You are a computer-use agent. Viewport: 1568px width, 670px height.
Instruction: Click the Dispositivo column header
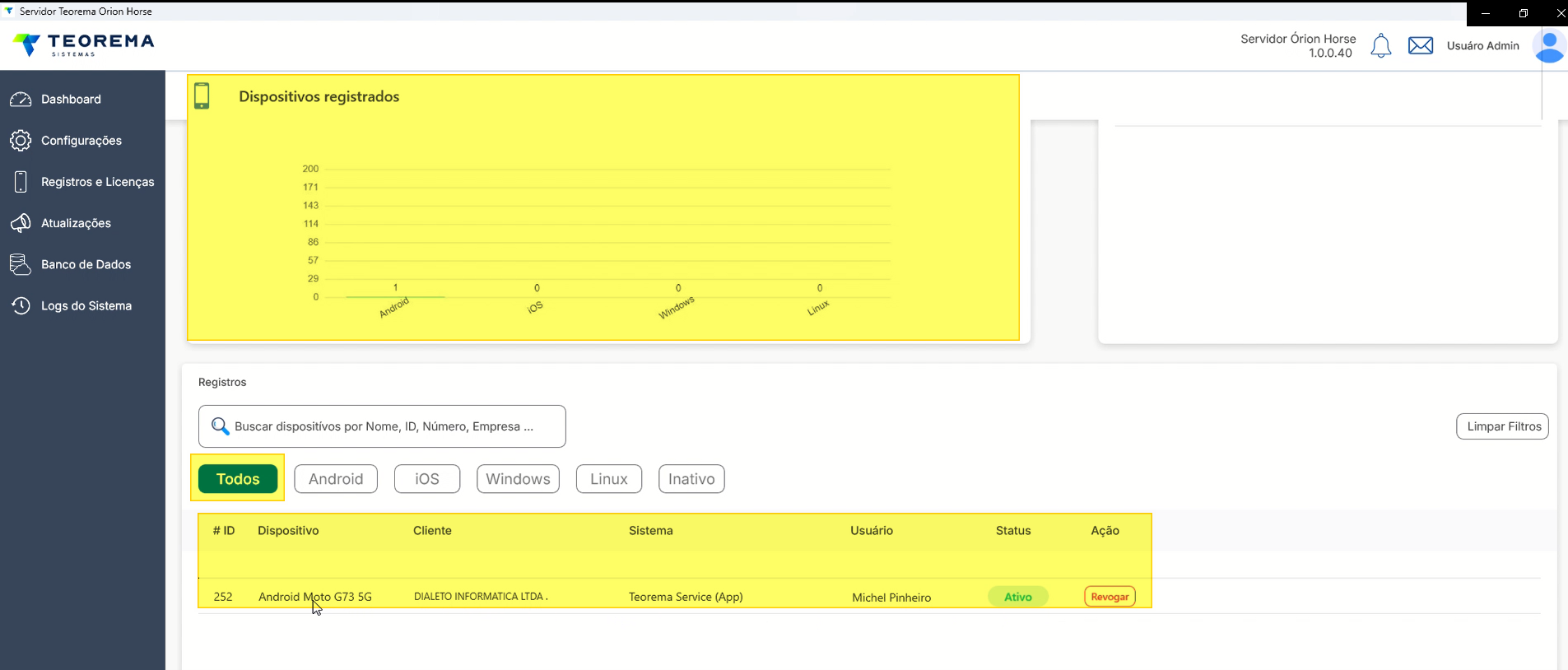(x=288, y=531)
